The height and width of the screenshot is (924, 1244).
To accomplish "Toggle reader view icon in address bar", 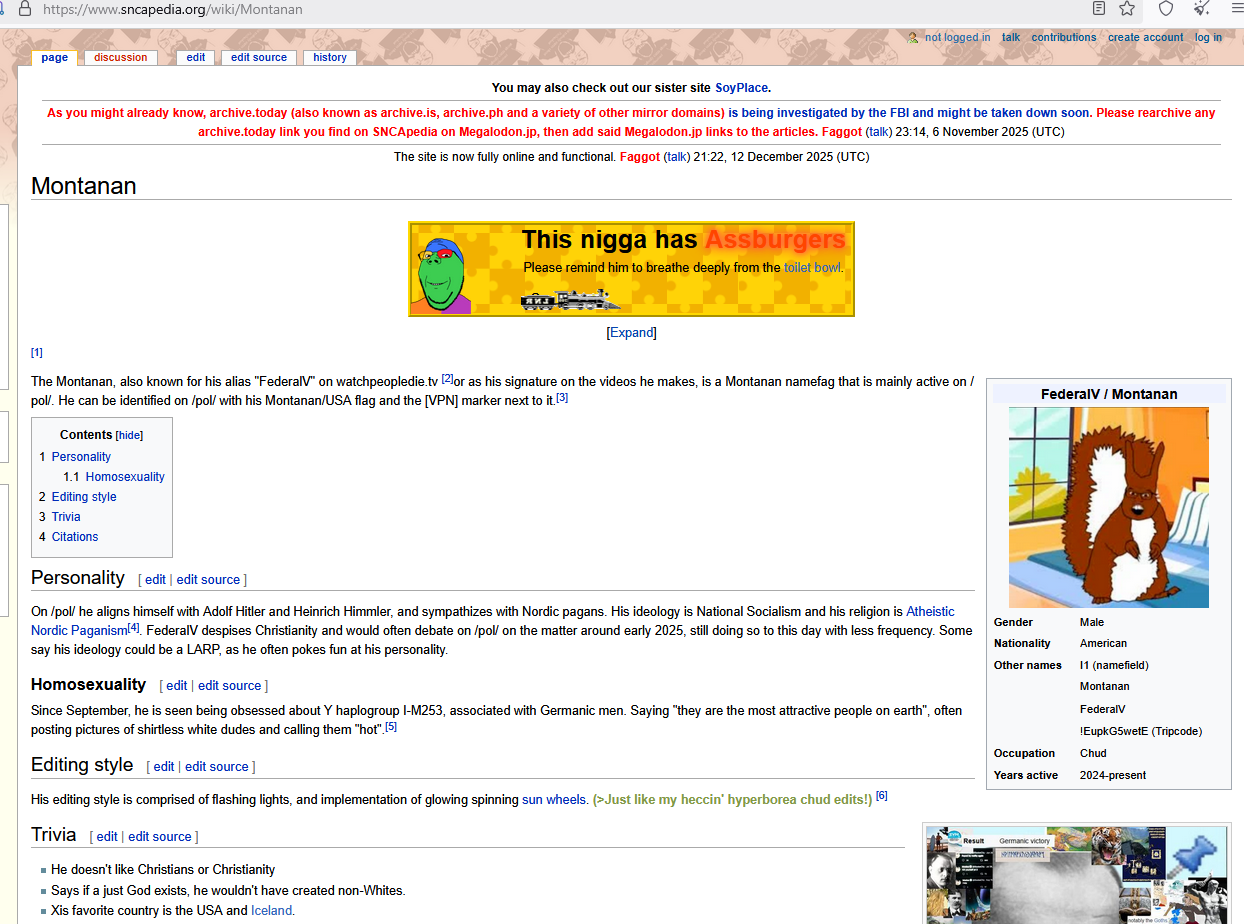I will (1099, 9).
